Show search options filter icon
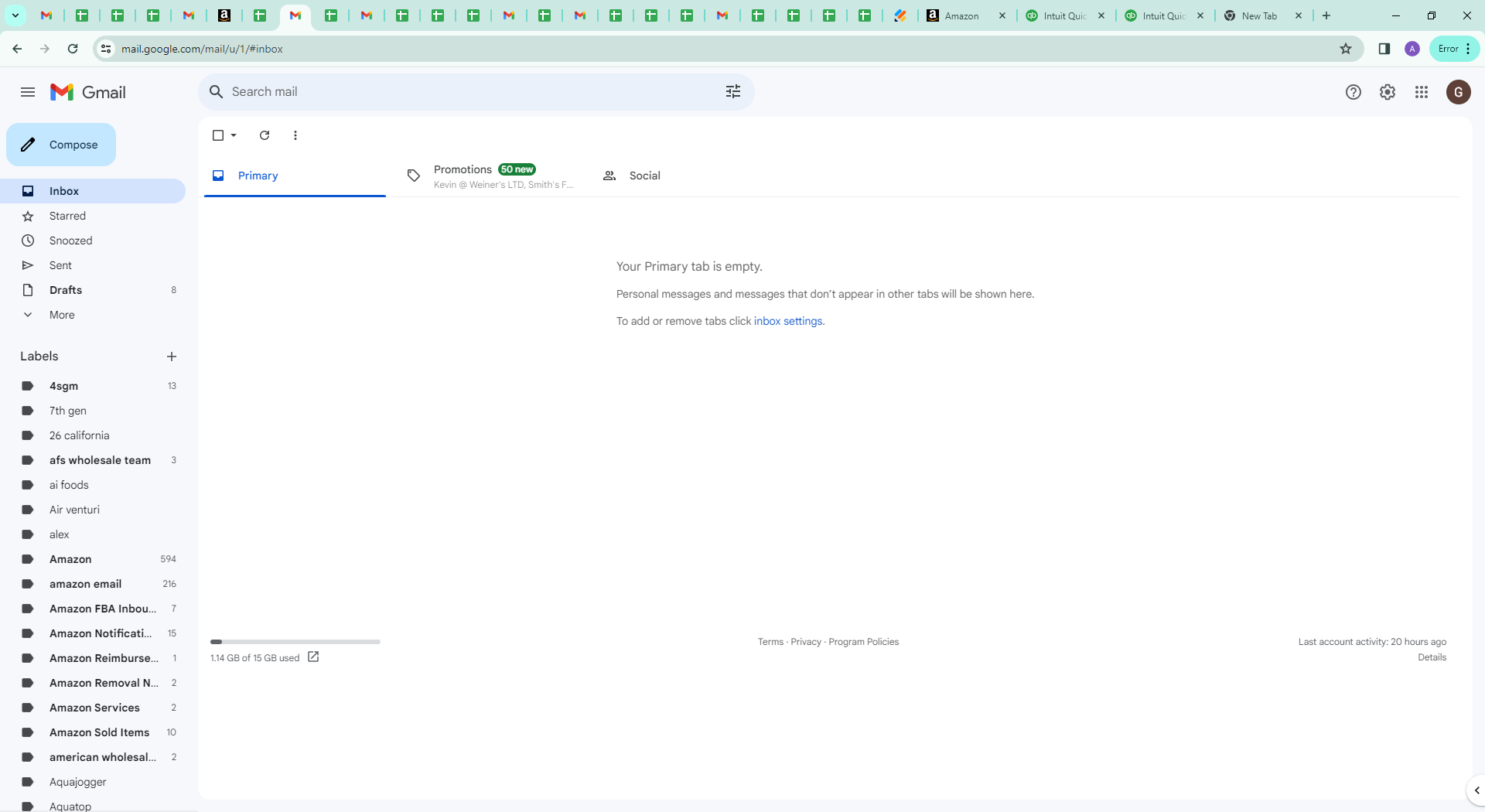1485x812 pixels. [733, 92]
